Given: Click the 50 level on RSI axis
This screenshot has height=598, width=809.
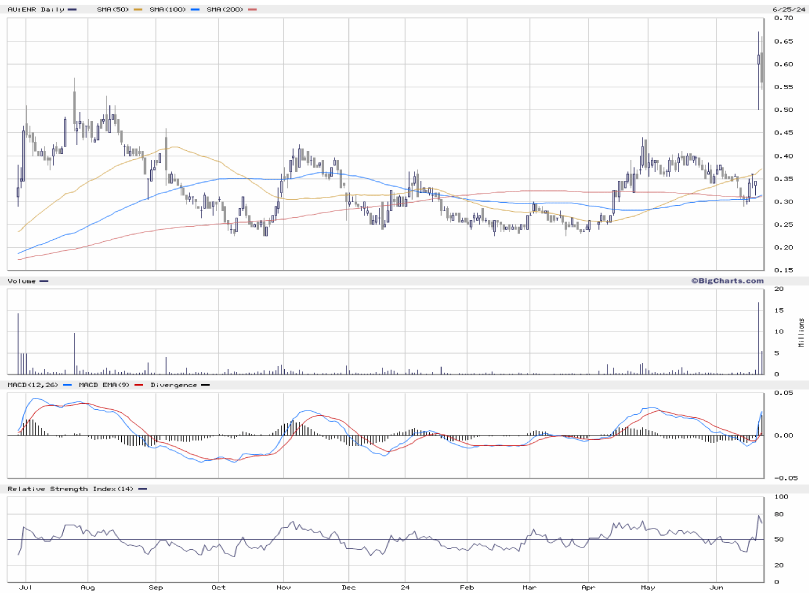Looking at the screenshot, I should [778, 540].
